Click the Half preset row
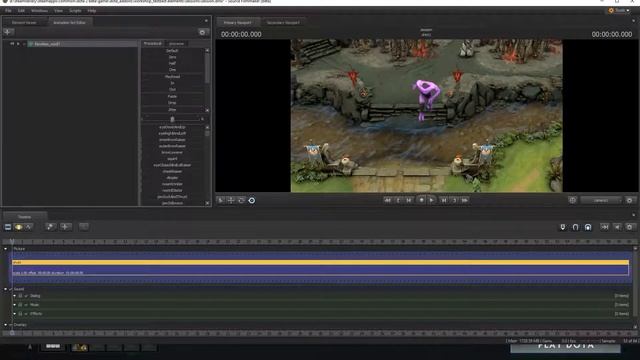The height and width of the screenshot is (360, 640). click(x=172, y=64)
